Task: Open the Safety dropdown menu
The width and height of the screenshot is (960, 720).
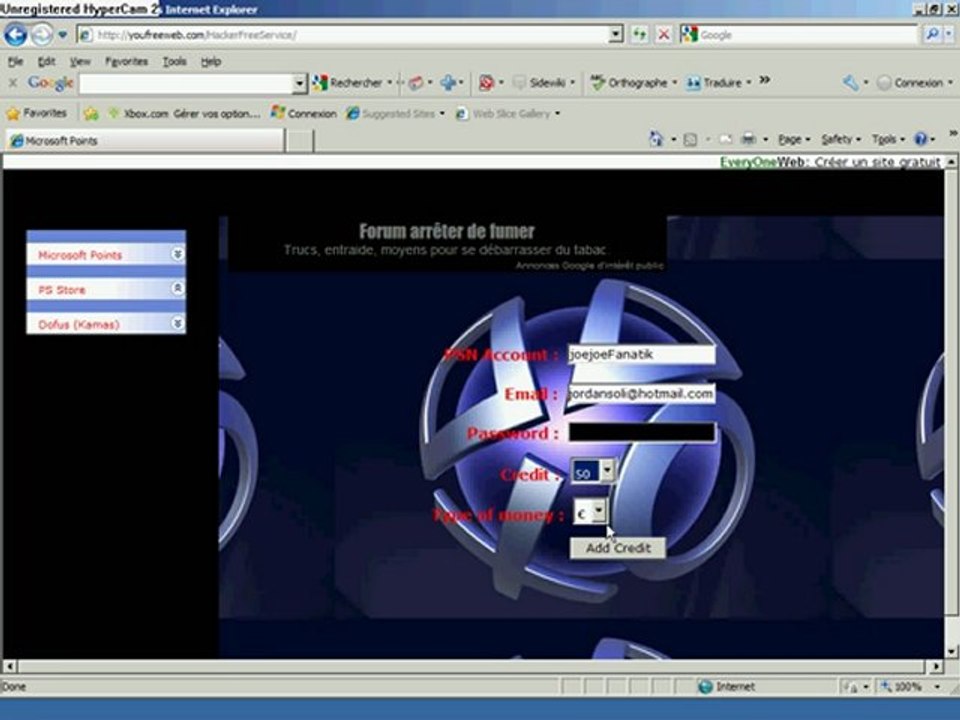Action: click(841, 140)
